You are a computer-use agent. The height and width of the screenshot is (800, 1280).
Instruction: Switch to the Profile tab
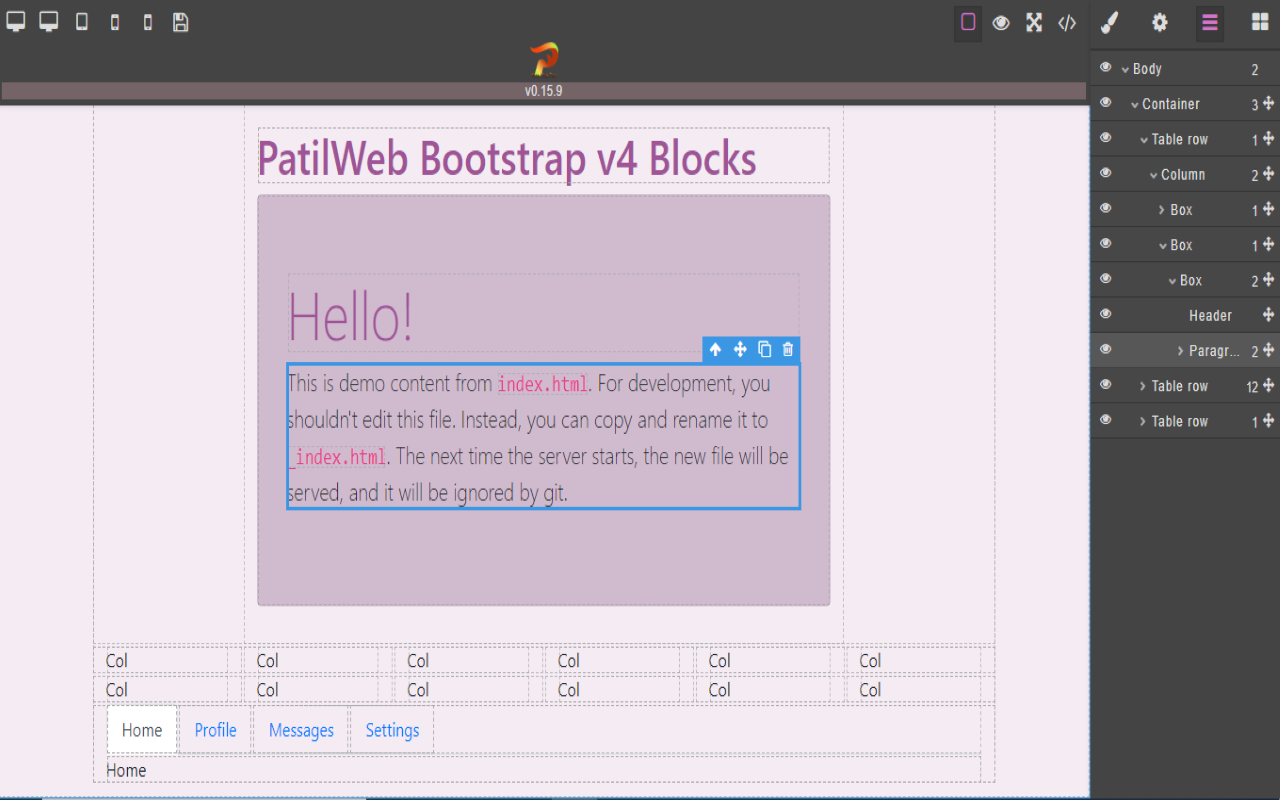click(215, 730)
